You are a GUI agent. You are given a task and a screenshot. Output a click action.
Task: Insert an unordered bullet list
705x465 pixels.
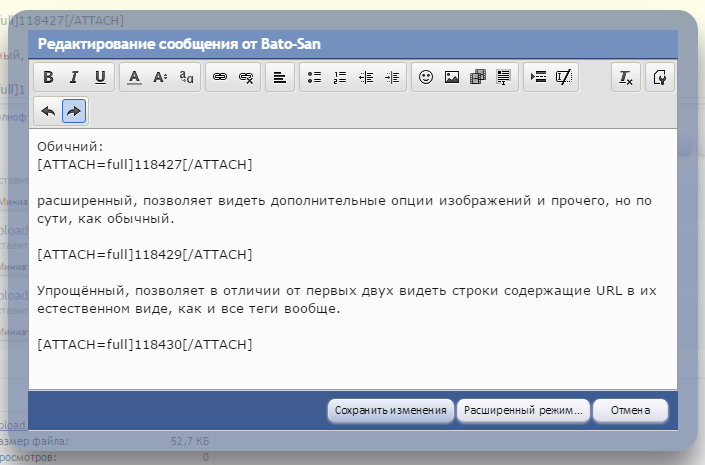pos(314,77)
